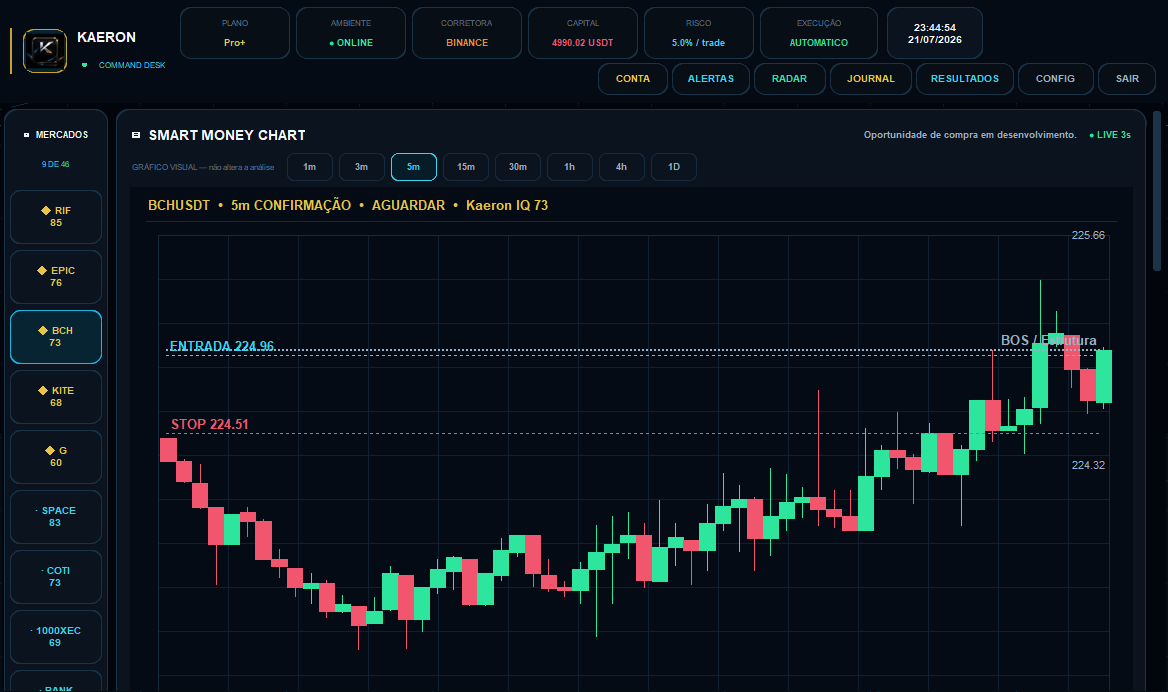Click the 225.66 price axis label

pyautogui.click(x=1088, y=235)
